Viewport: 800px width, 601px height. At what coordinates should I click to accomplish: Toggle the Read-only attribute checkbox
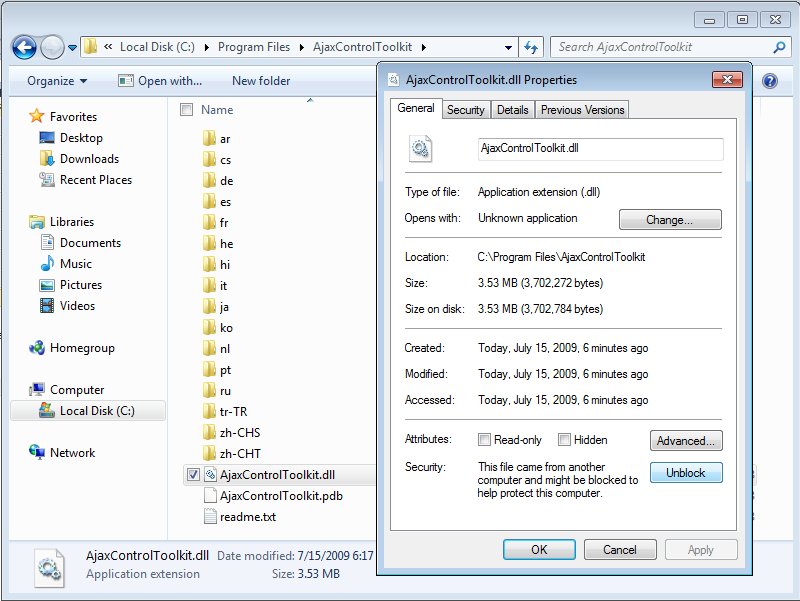(484, 439)
